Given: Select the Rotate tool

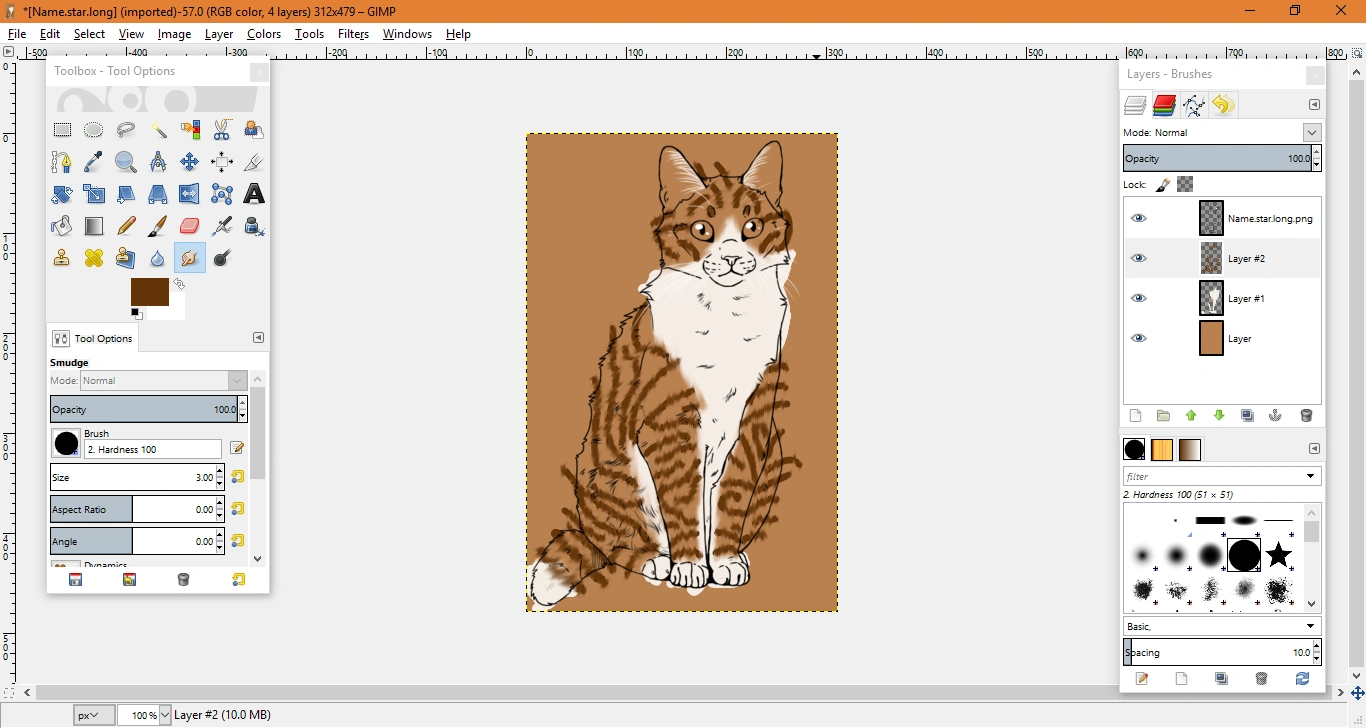Looking at the screenshot, I should 62,194.
